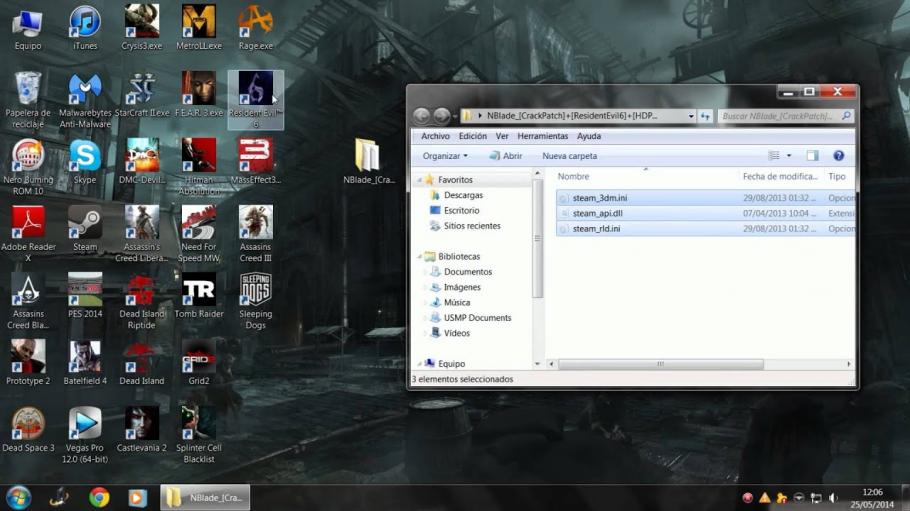Click the Abrir toolbar button
The image size is (910, 511).
pos(505,156)
